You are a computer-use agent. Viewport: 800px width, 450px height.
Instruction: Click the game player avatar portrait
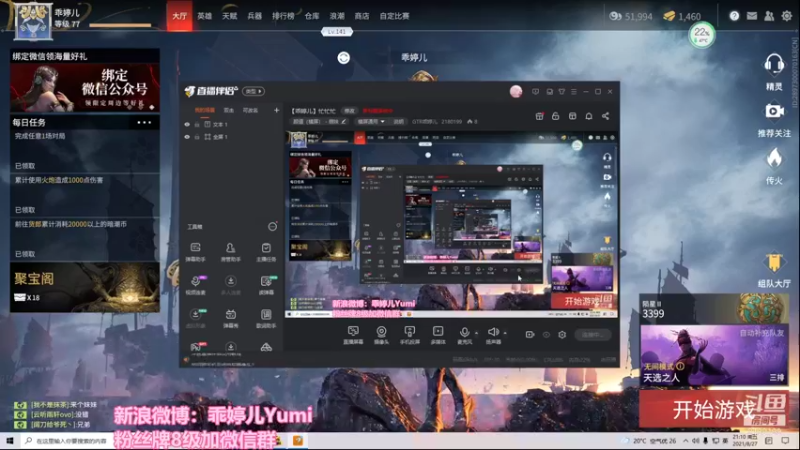[x=33, y=21]
